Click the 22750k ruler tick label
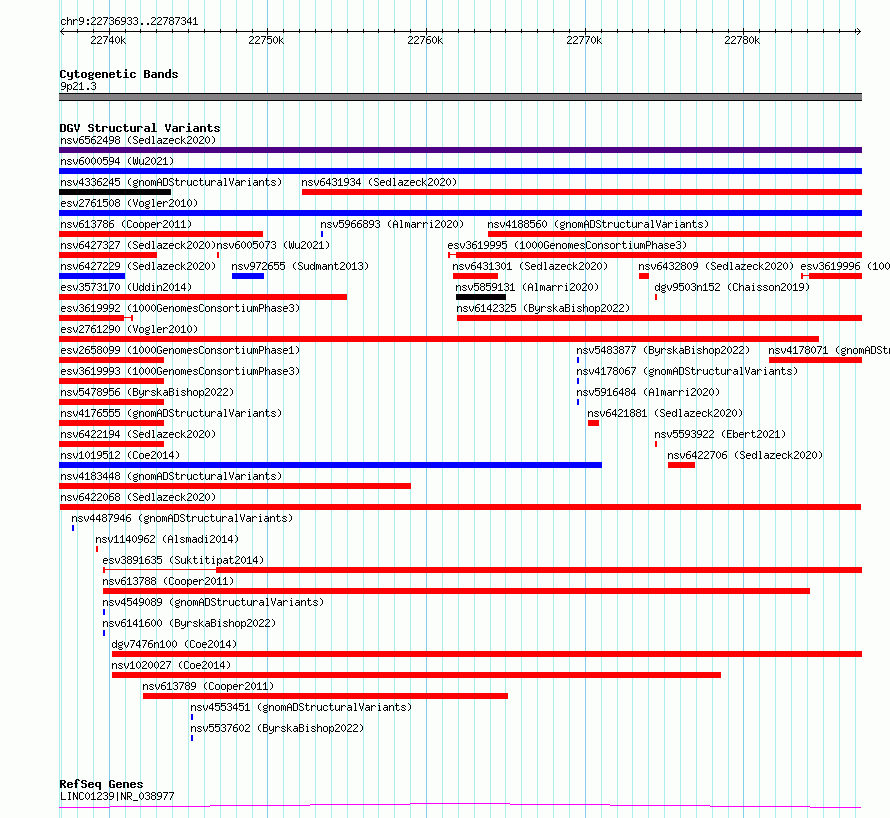Image resolution: width=890 pixels, height=818 pixels. [x=266, y=40]
